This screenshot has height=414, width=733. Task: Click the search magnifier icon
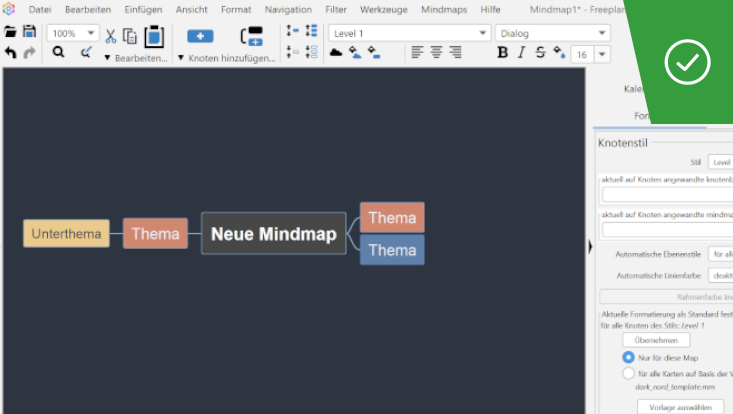pos(58,52)
